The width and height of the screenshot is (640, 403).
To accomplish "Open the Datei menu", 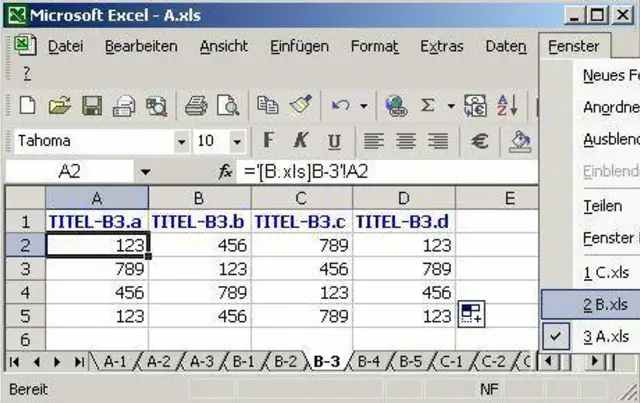I will click(65, 46).
